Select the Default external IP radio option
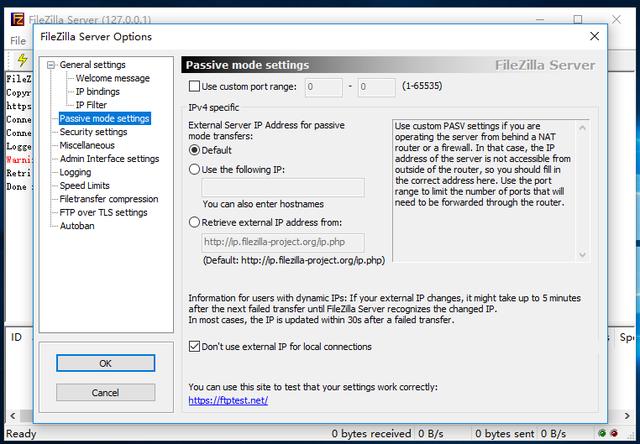 (x=194, y=150)
